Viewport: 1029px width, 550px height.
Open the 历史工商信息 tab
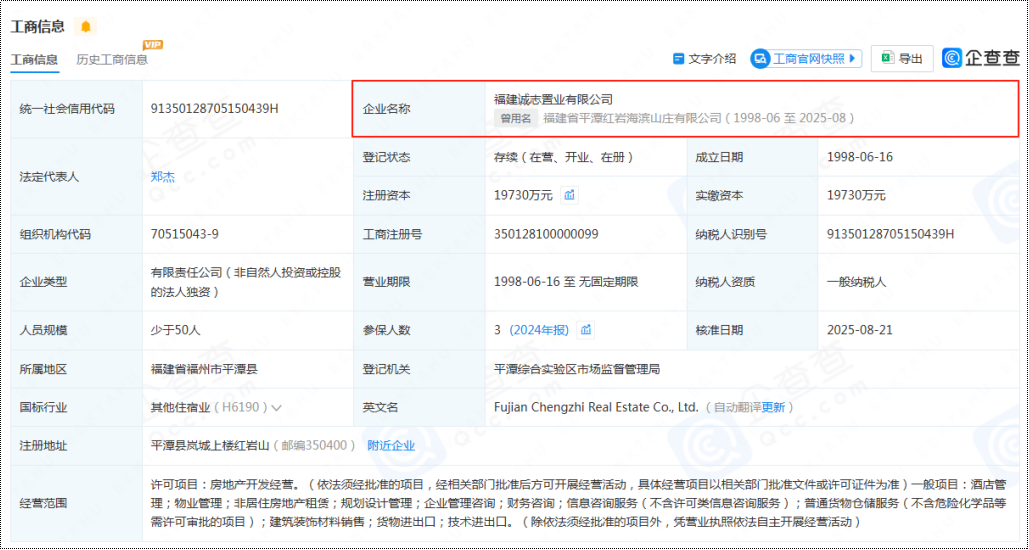pyautogui.click(x=112, y=60)
